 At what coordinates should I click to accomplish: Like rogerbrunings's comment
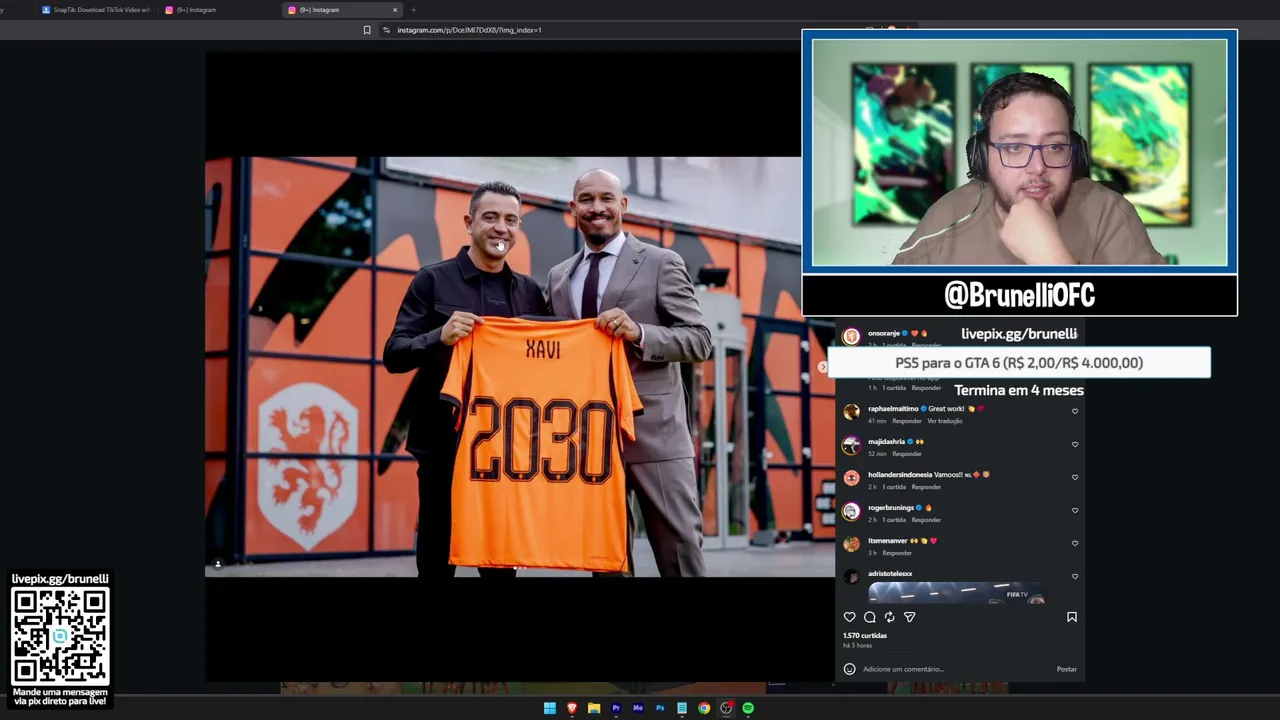coord(1075,510)
